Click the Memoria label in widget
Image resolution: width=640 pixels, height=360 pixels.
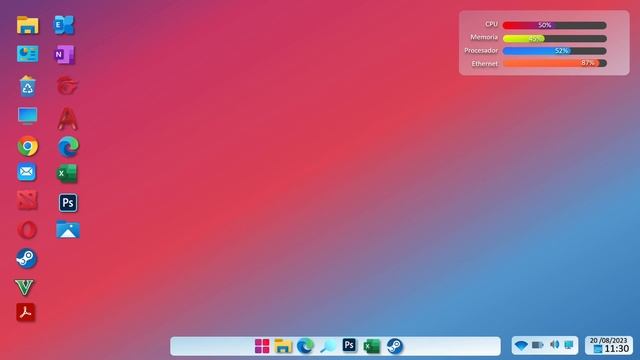click(x=484, y=37)
